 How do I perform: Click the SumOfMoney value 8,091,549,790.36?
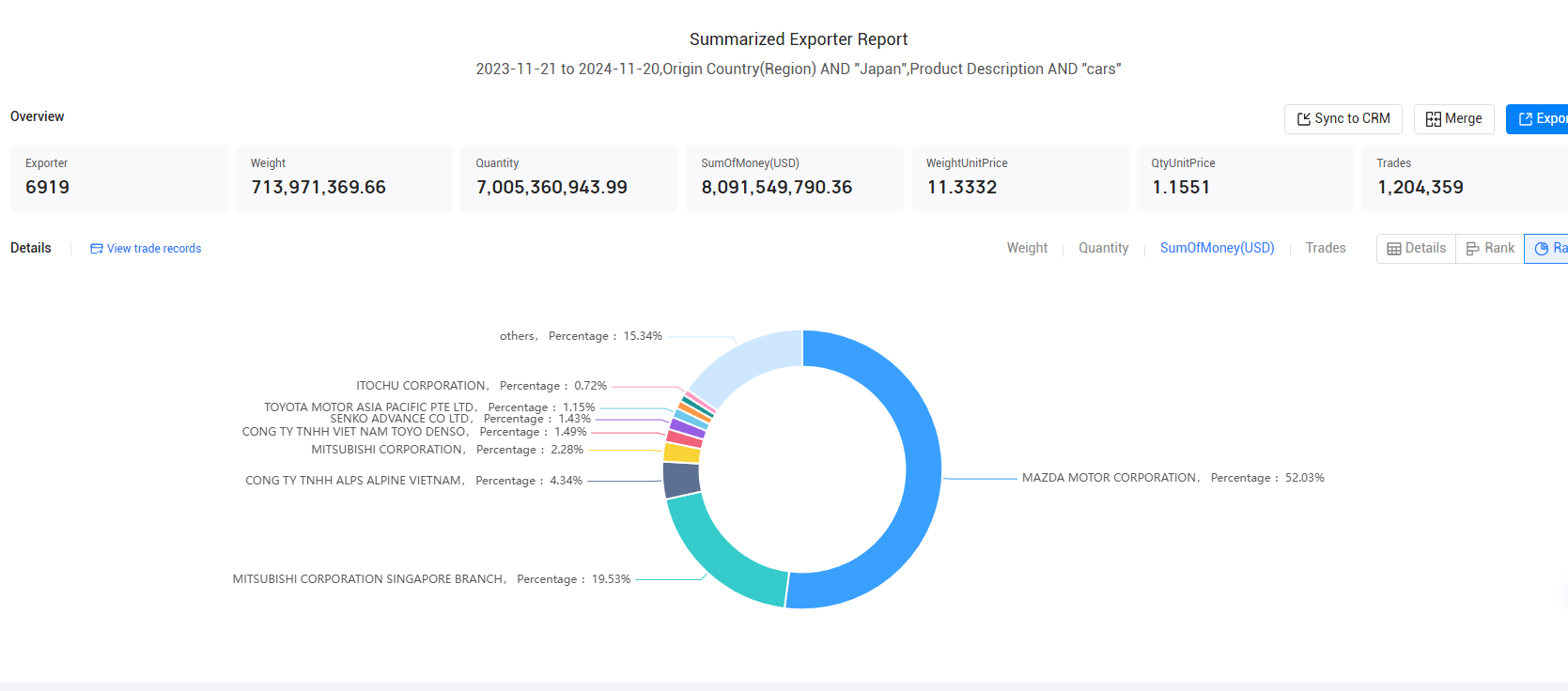(x=777, y=187)
